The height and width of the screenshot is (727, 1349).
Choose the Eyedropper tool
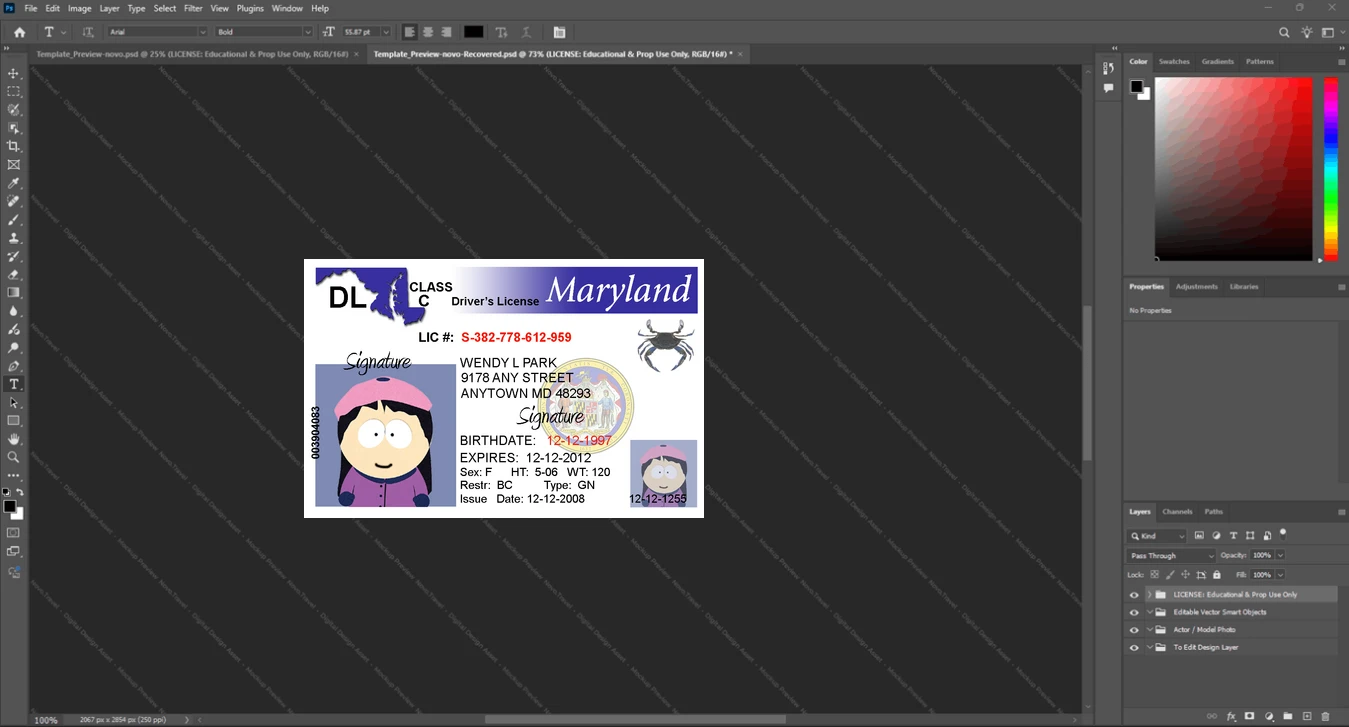click(x=14, y=183)
